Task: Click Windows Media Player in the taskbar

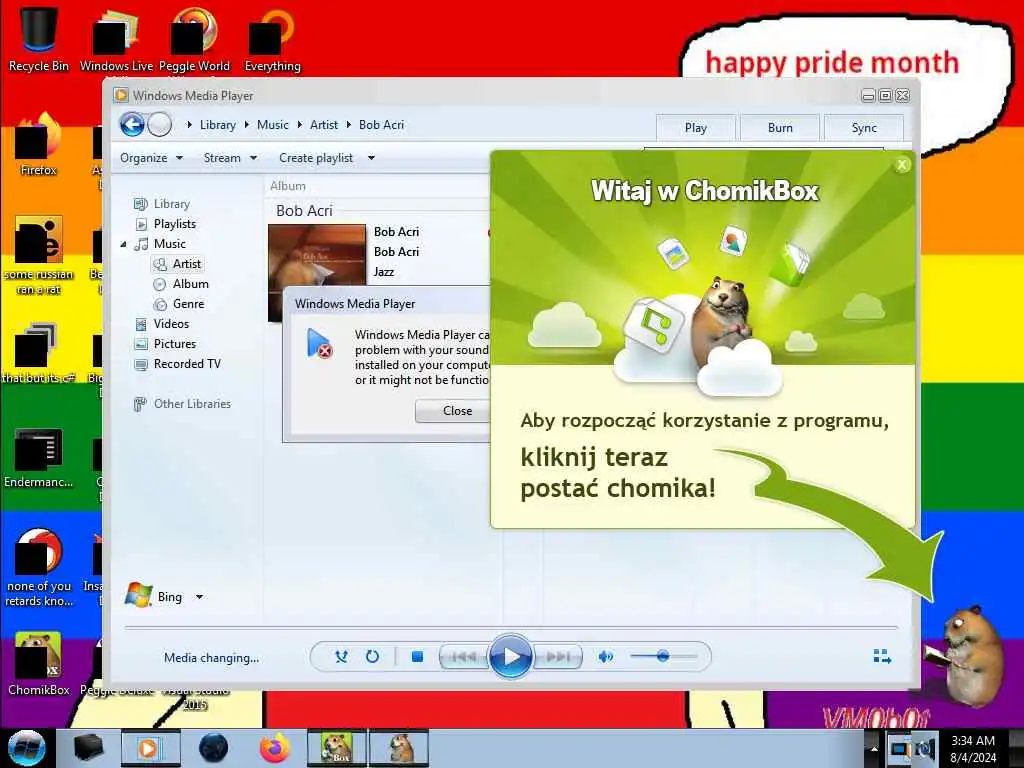Action: pyautogui.click(x=150, y=748)
